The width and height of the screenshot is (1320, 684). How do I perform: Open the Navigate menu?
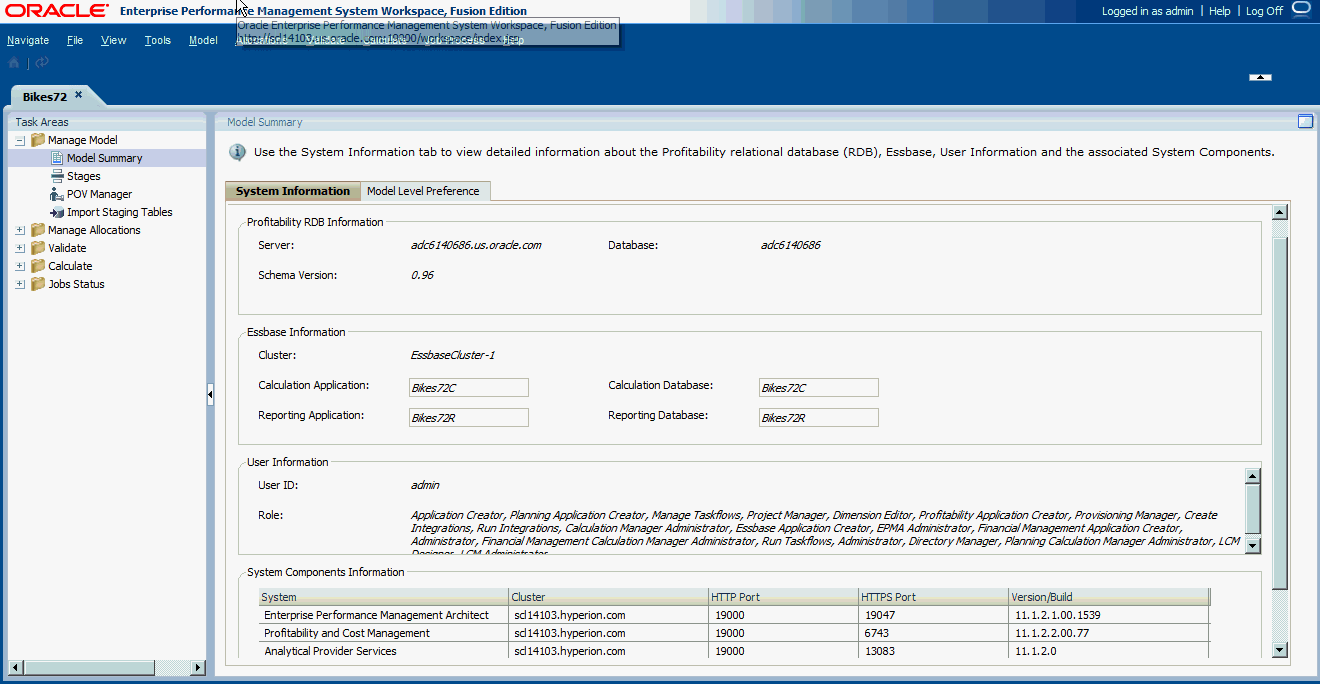[28, 41]
